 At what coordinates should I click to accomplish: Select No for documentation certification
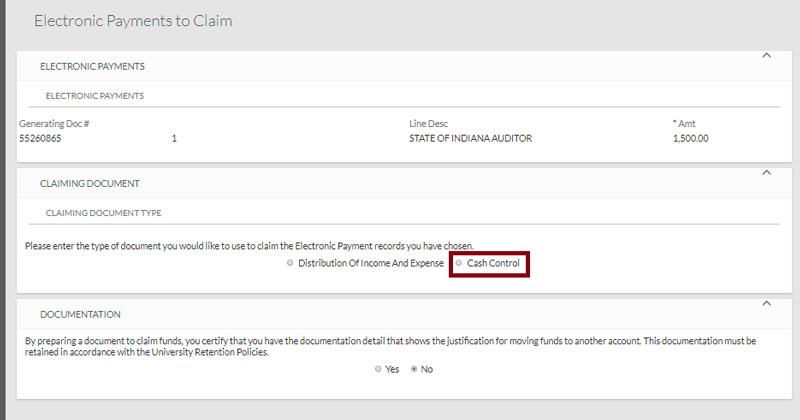pos(414,369)
